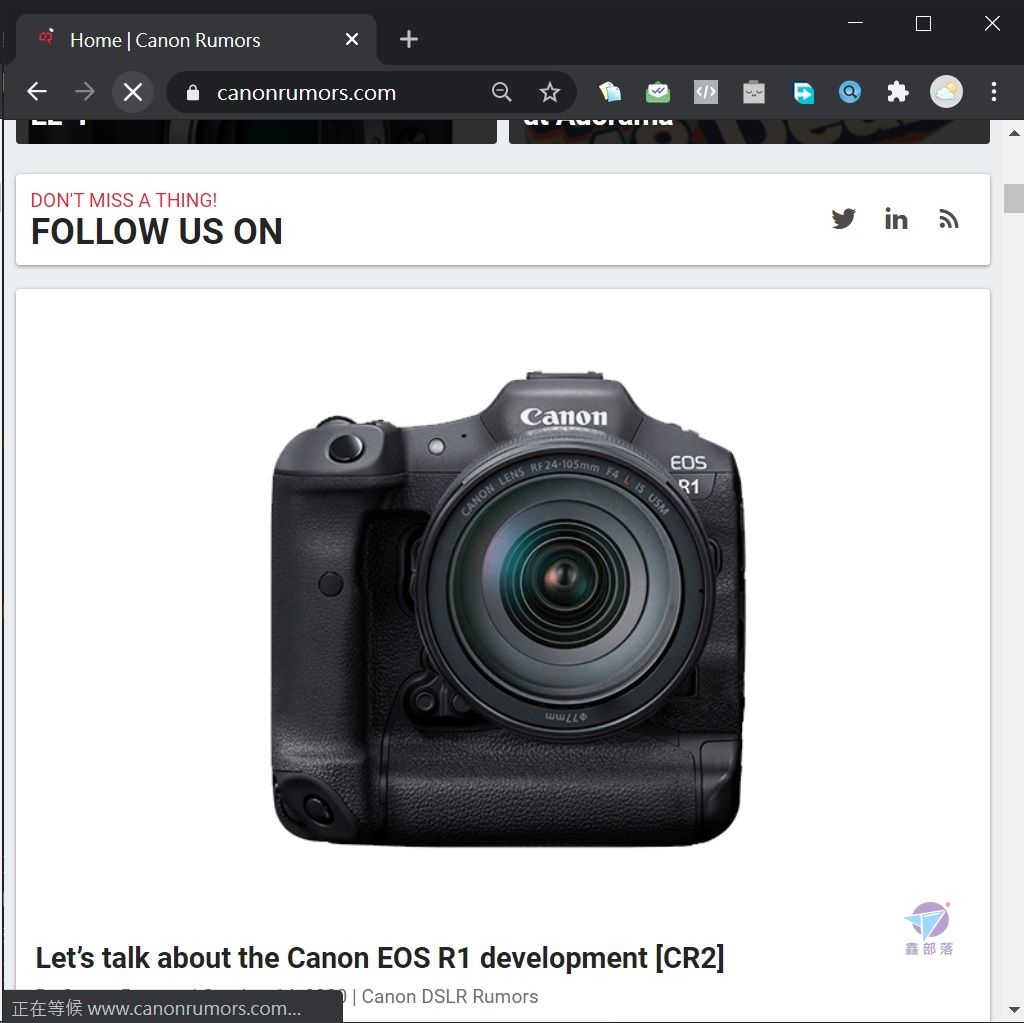Click the blue circular search extension icon
Viewport: 1024px width, 1023px height.
(x=850, y=92)
